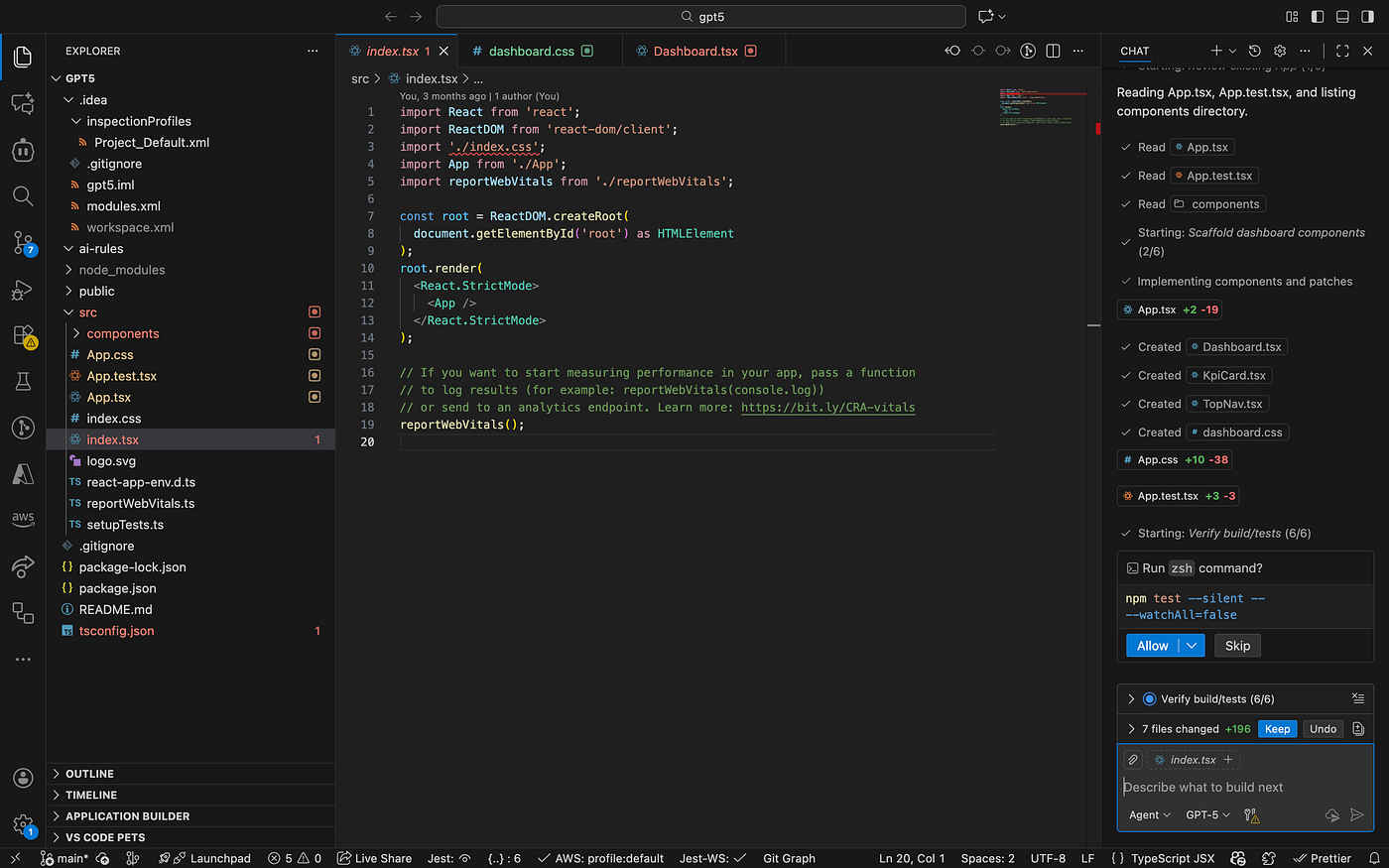Screen dimensions: 1389x868
Task: Click the Undo button for file changes
Action: [1323, 729]
